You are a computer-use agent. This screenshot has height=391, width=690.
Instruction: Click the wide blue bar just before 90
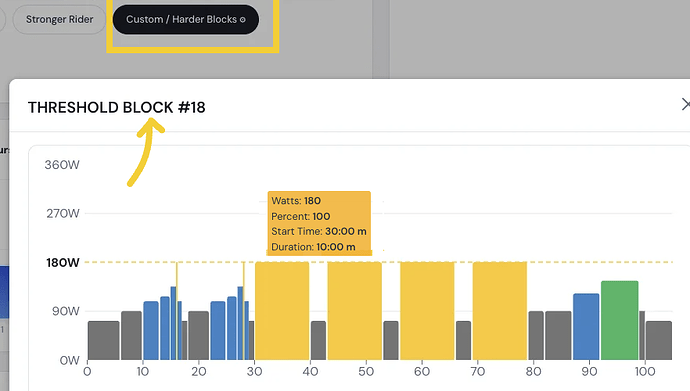(x=586, y=326)
